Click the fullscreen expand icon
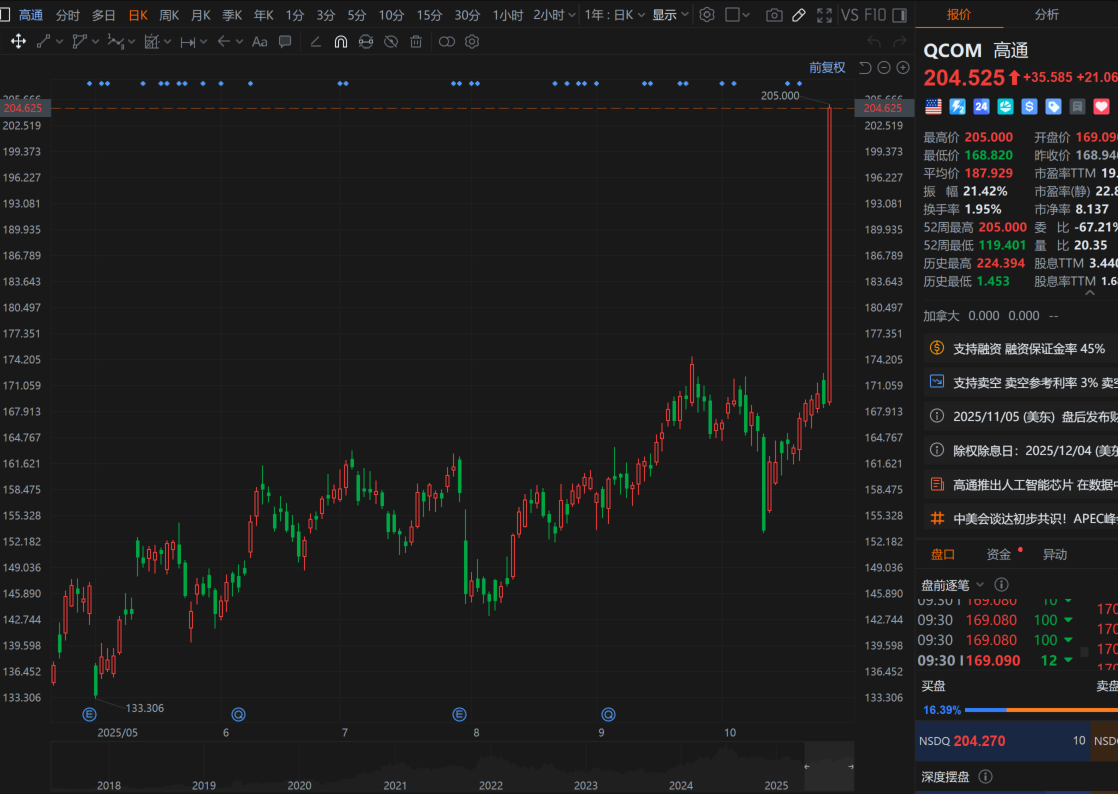Screen dimensions: 1118x794 824,15
